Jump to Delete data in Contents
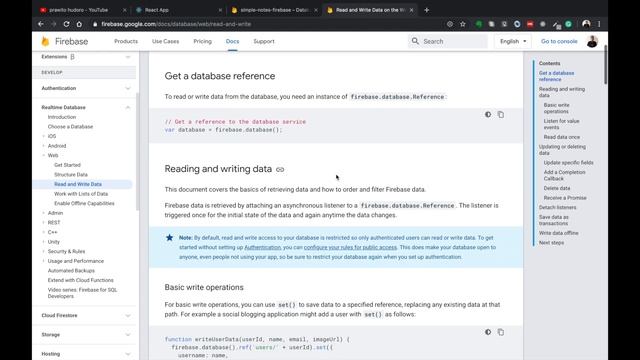This screenshot has width=640, height=360. pos(557,188)
